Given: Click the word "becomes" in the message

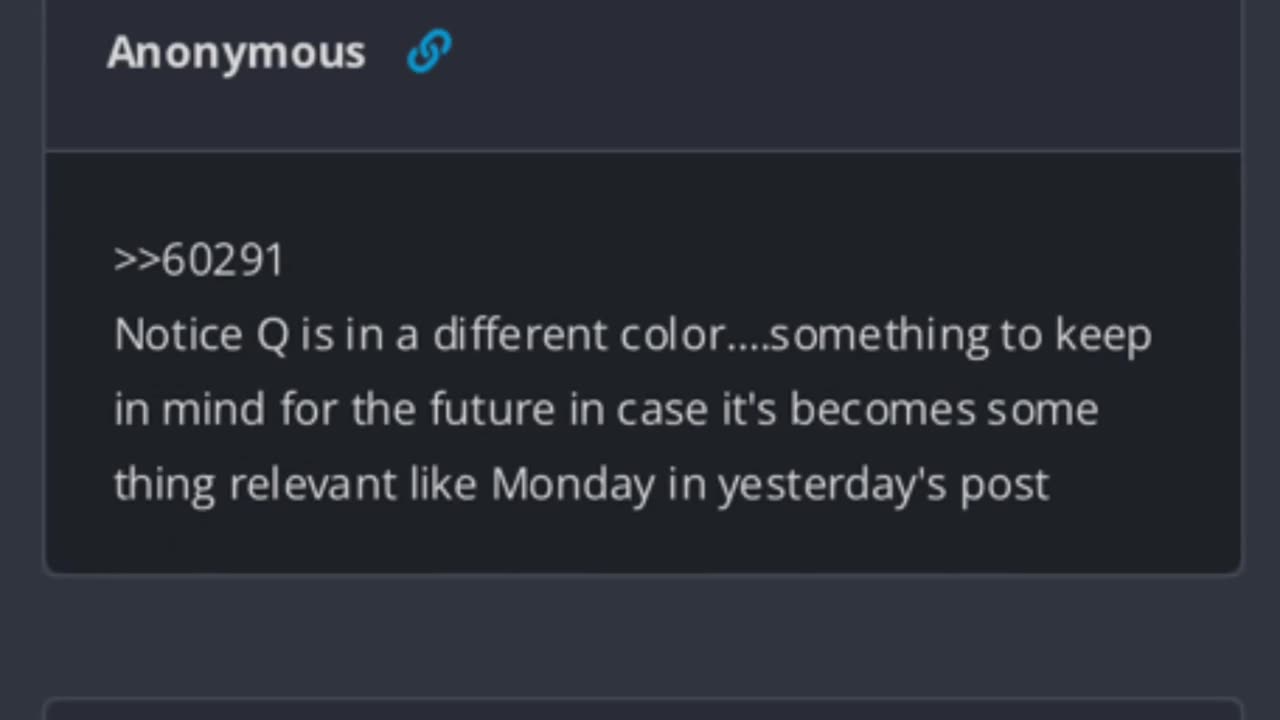Looking at the screenshot, I should pyautogui.click(x=882, y=410).
